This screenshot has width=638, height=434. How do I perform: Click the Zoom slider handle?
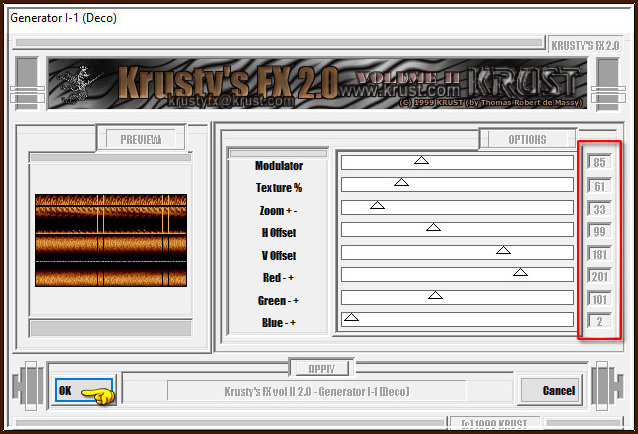point(377,205)
